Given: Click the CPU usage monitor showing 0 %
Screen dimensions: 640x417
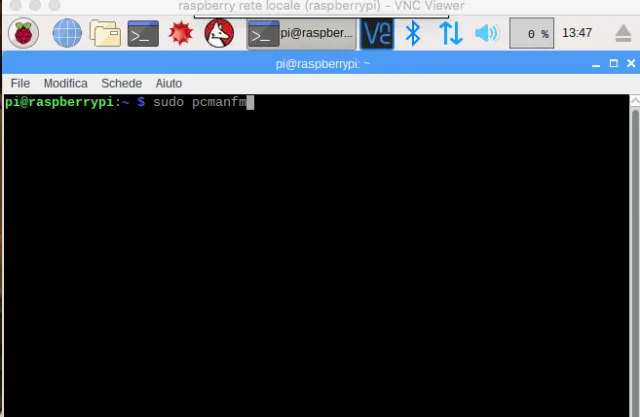Looking at the screenshot, I should [531, 33].
